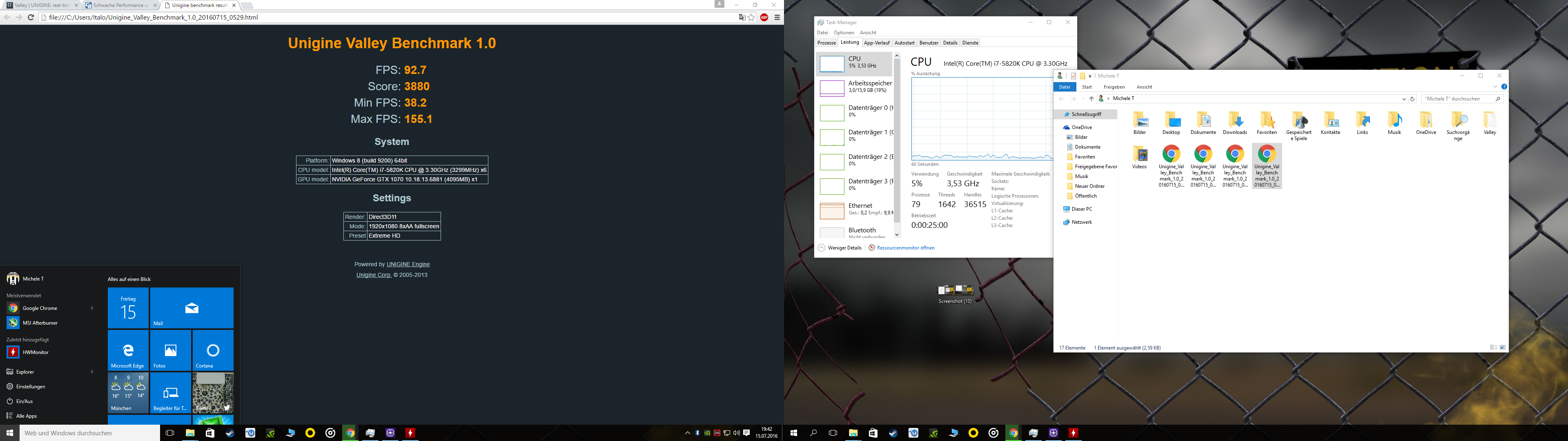The height and width of the screenshot is (441, 1568).
Task: Expand the Explorer ribbon chevron
Action: tap(1495, 87)
